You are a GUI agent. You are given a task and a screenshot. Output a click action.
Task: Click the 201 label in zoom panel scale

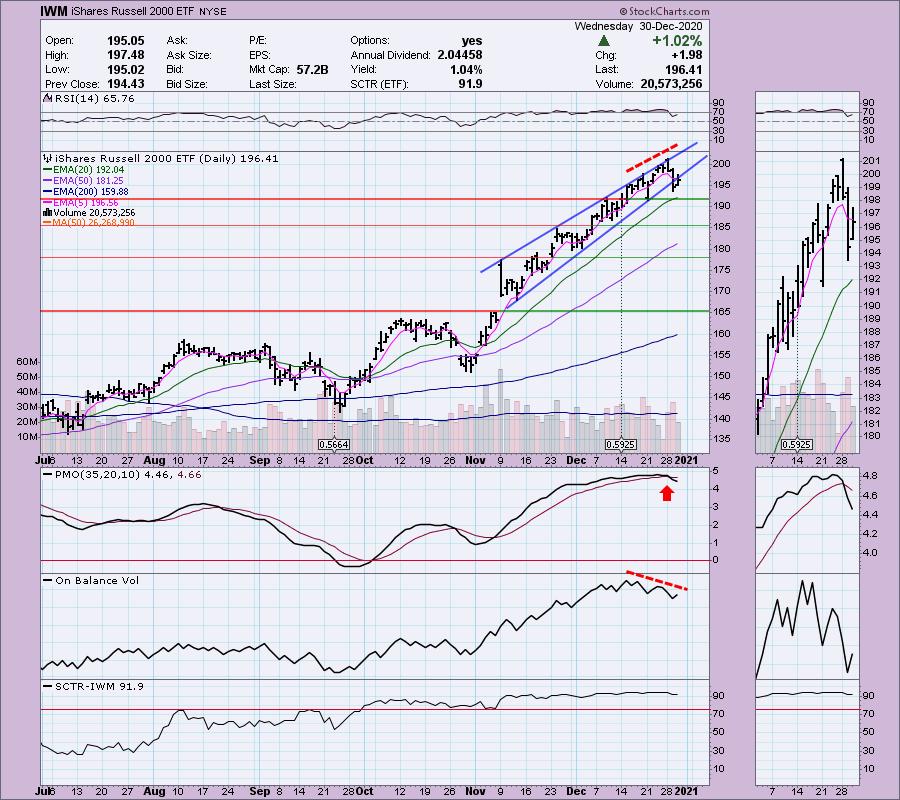[x=871, y=160]
